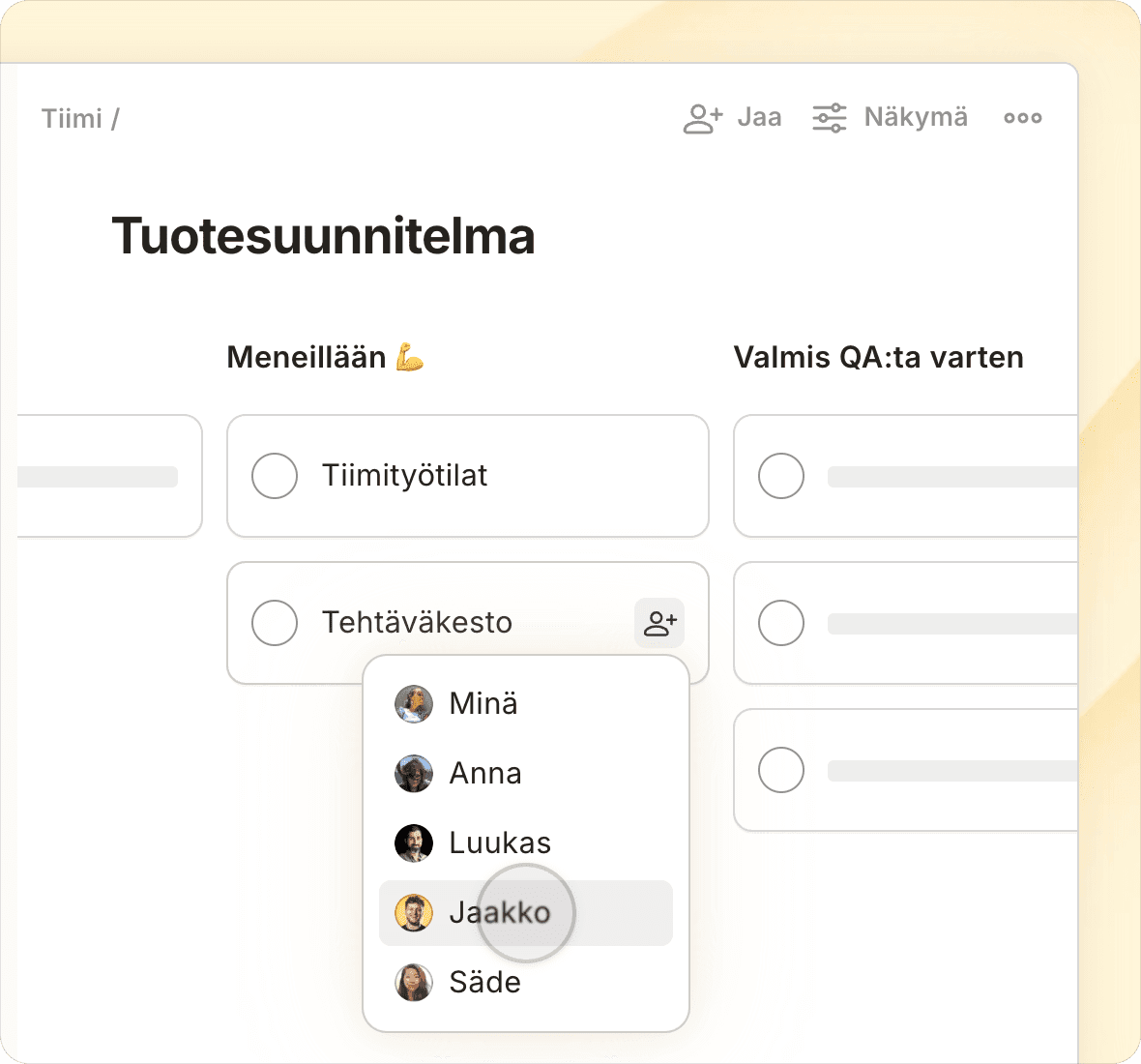Image resolution: width=1141 pixels, height=1064 pixels.
Task: Click the Näkymä view sliders icon
Action: pos(830,118)
